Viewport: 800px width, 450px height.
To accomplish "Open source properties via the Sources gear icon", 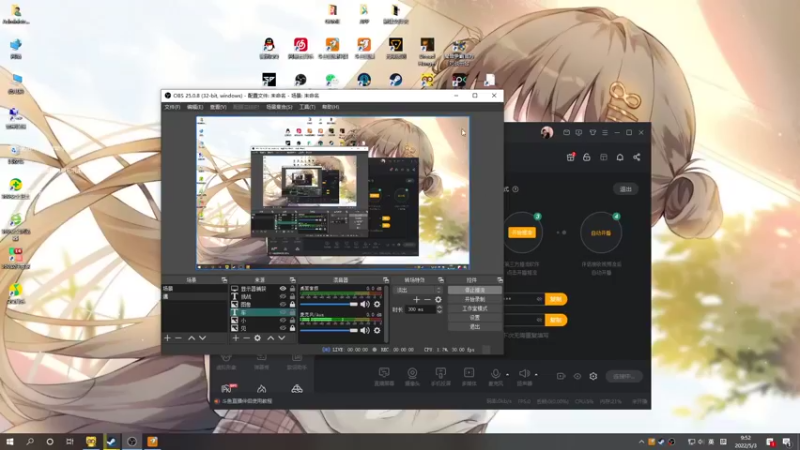I will click(258, 338).
